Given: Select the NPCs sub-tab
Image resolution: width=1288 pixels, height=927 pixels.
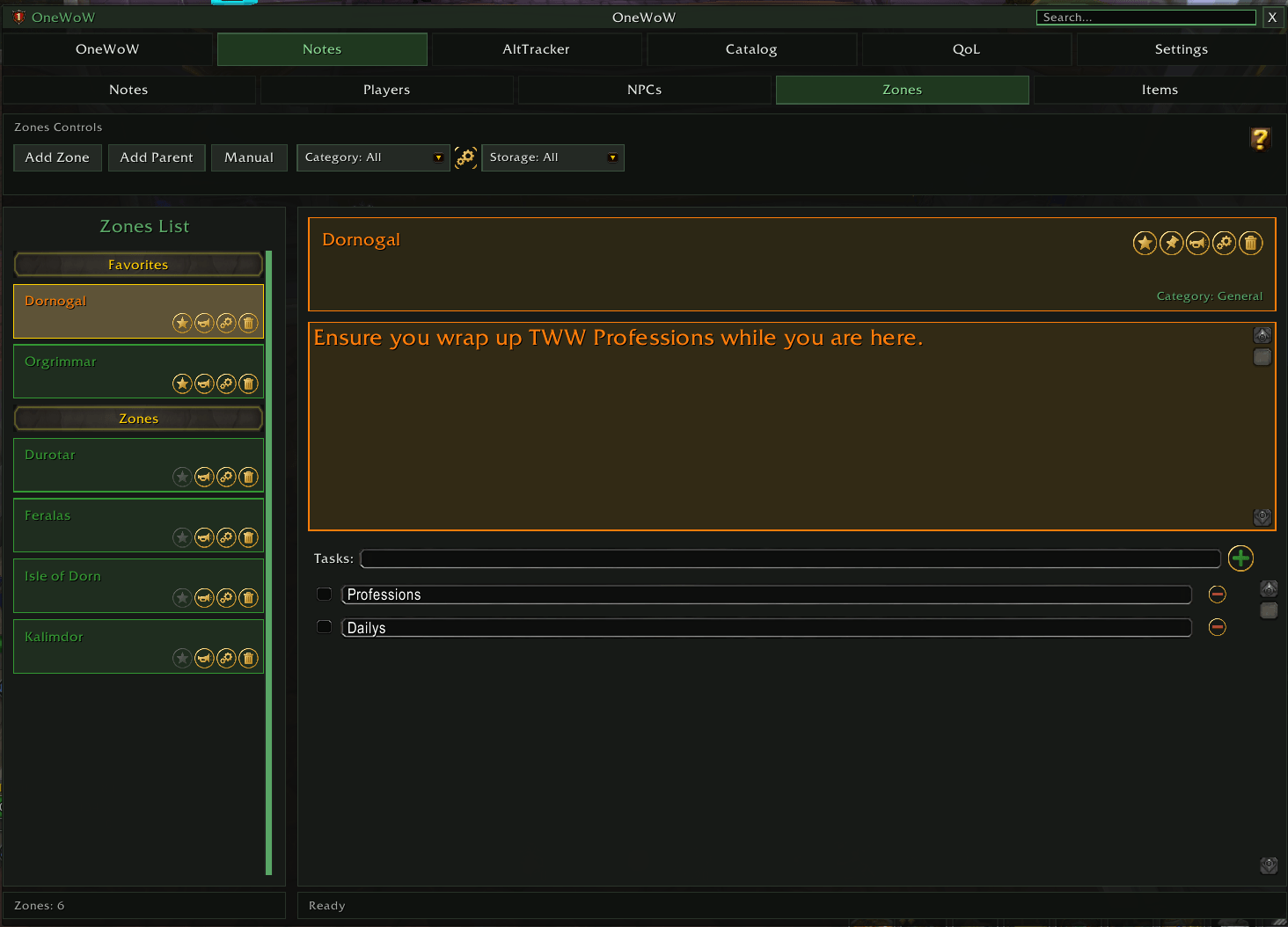Looking at the screenshot, I should [x=644, y=90].
